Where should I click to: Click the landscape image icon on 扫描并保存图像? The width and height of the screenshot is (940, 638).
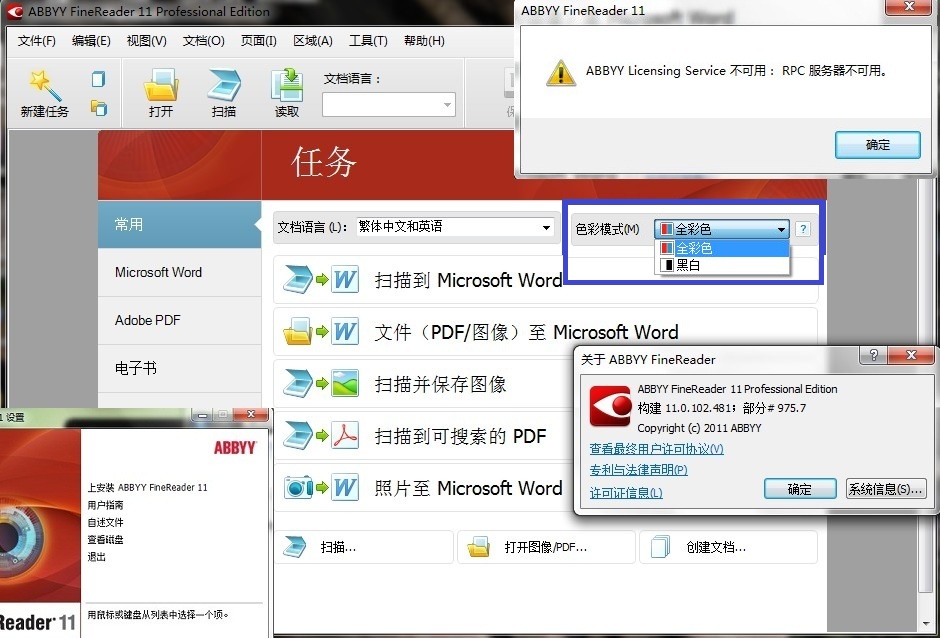click(345, 384)
